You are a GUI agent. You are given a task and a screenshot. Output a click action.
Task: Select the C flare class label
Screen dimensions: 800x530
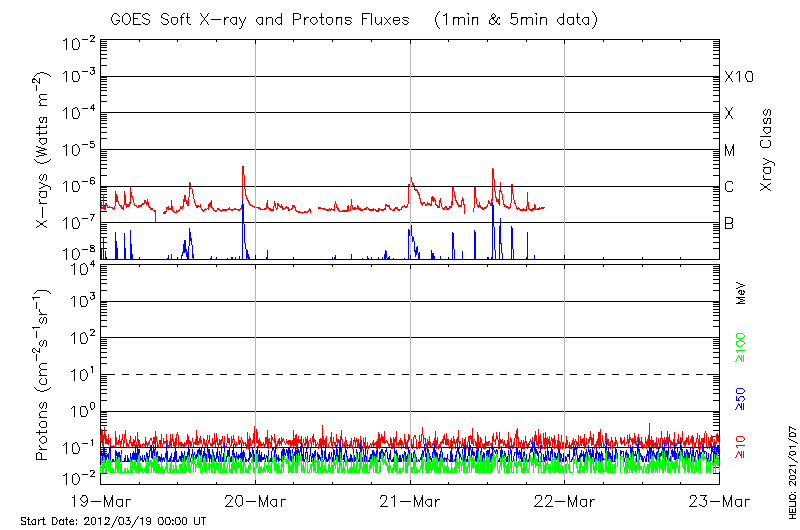pyautogui.click(x=730, y=187)
